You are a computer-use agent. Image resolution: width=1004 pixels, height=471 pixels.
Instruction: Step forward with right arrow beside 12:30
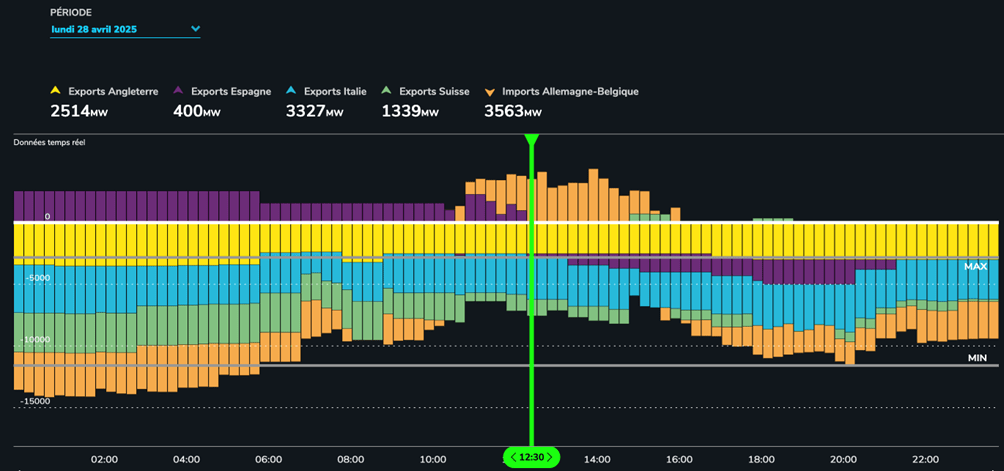coord(549,457)
